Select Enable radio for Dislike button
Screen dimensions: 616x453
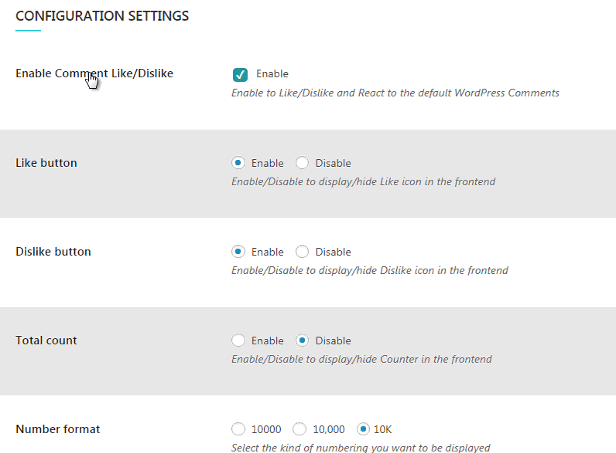pyautogui.click(x=238, y=251)
